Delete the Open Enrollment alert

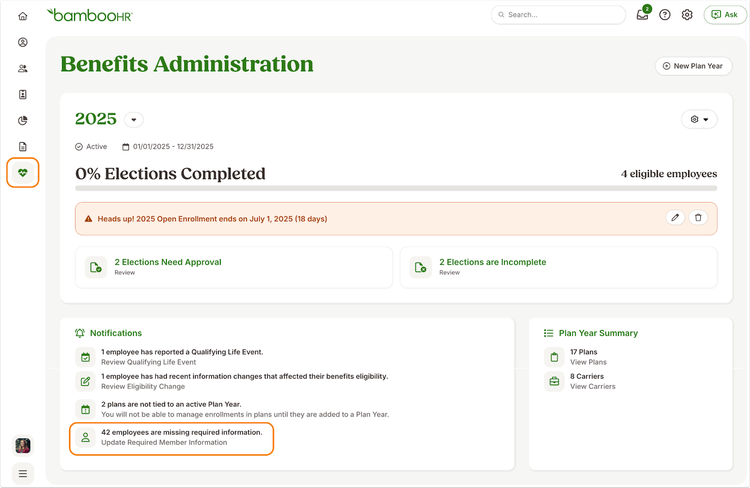coord(698,218)
